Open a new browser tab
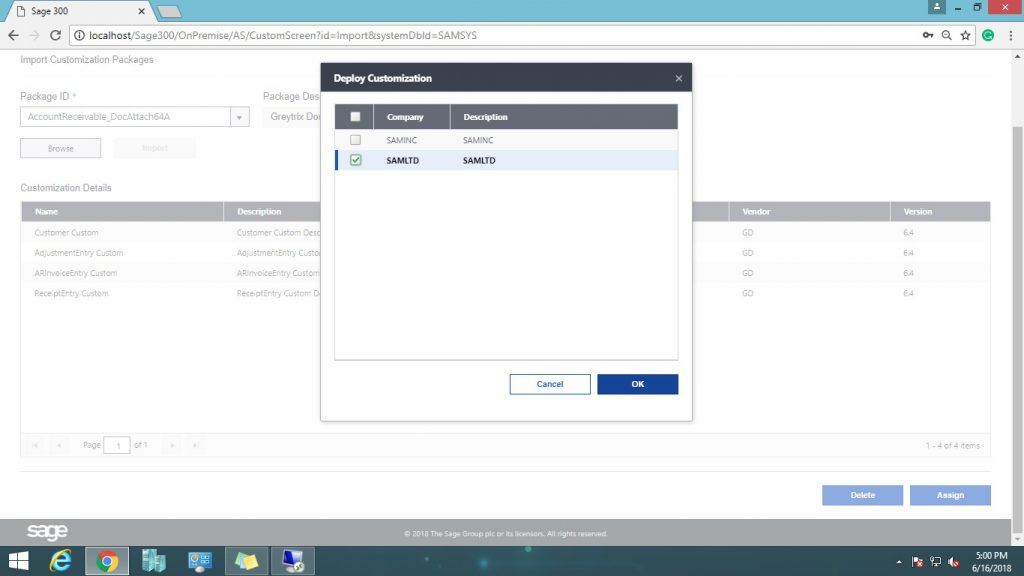The height and width of the screenshot is (576, 1024). (169, 11)
